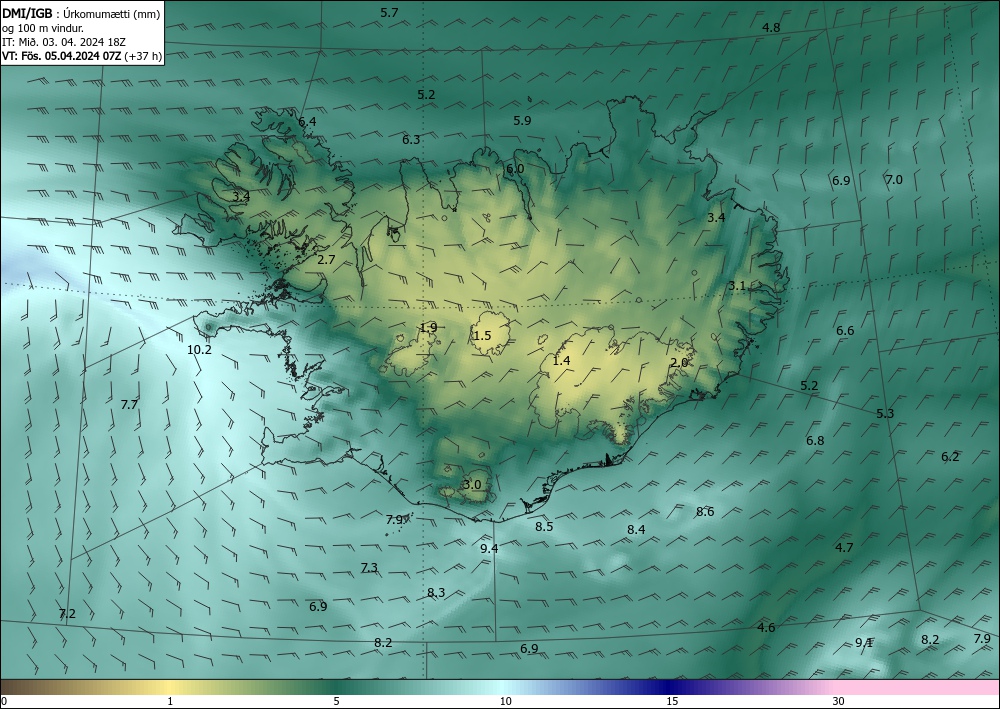Click the 2.0 map value

tap(679, 362)
